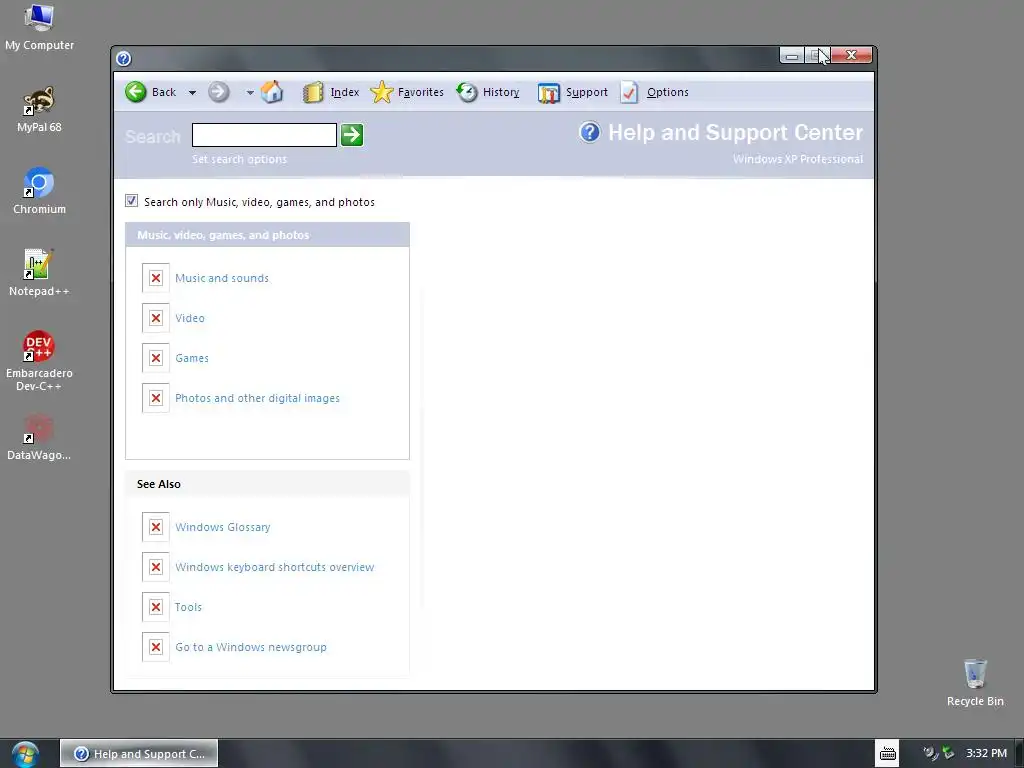This screenshot has width=1024, height=768.
Task: Click the History toolbar label
Action: [501, 92]
